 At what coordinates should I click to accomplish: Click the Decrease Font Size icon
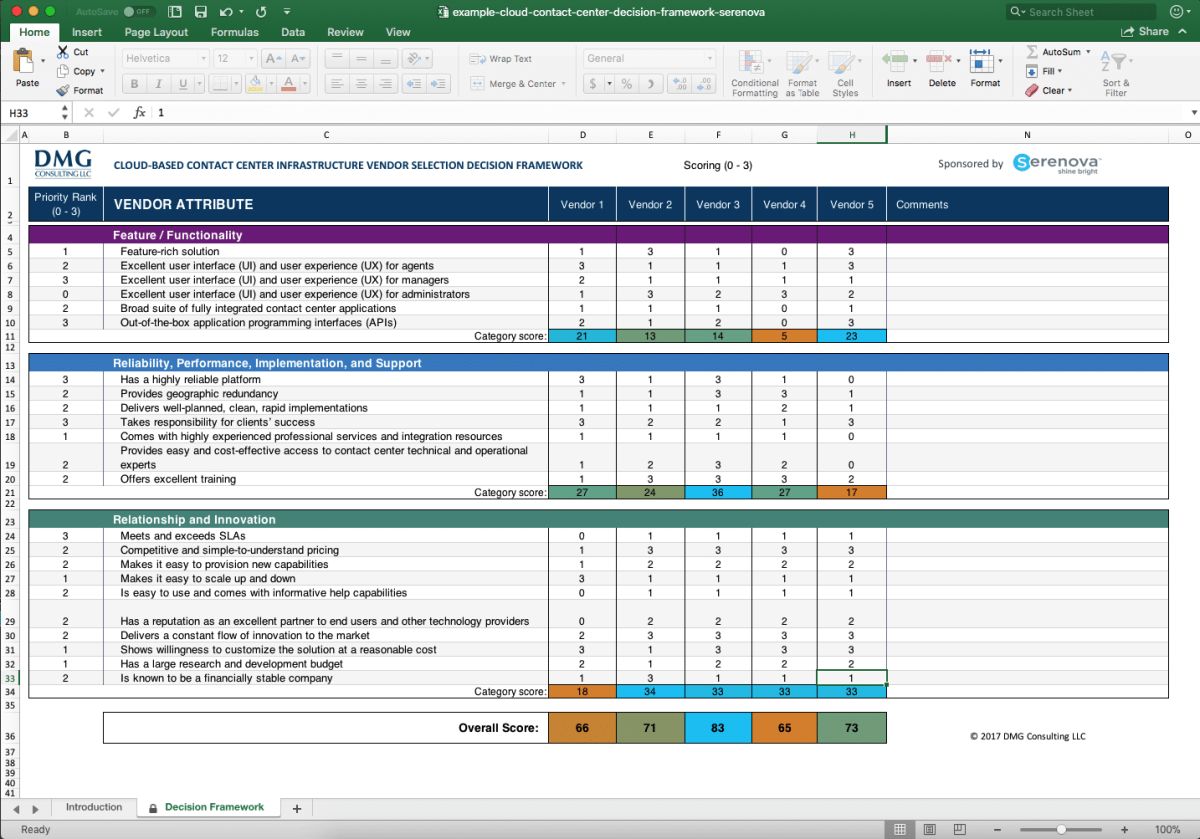pyautogui.click(x=296, y=59)
